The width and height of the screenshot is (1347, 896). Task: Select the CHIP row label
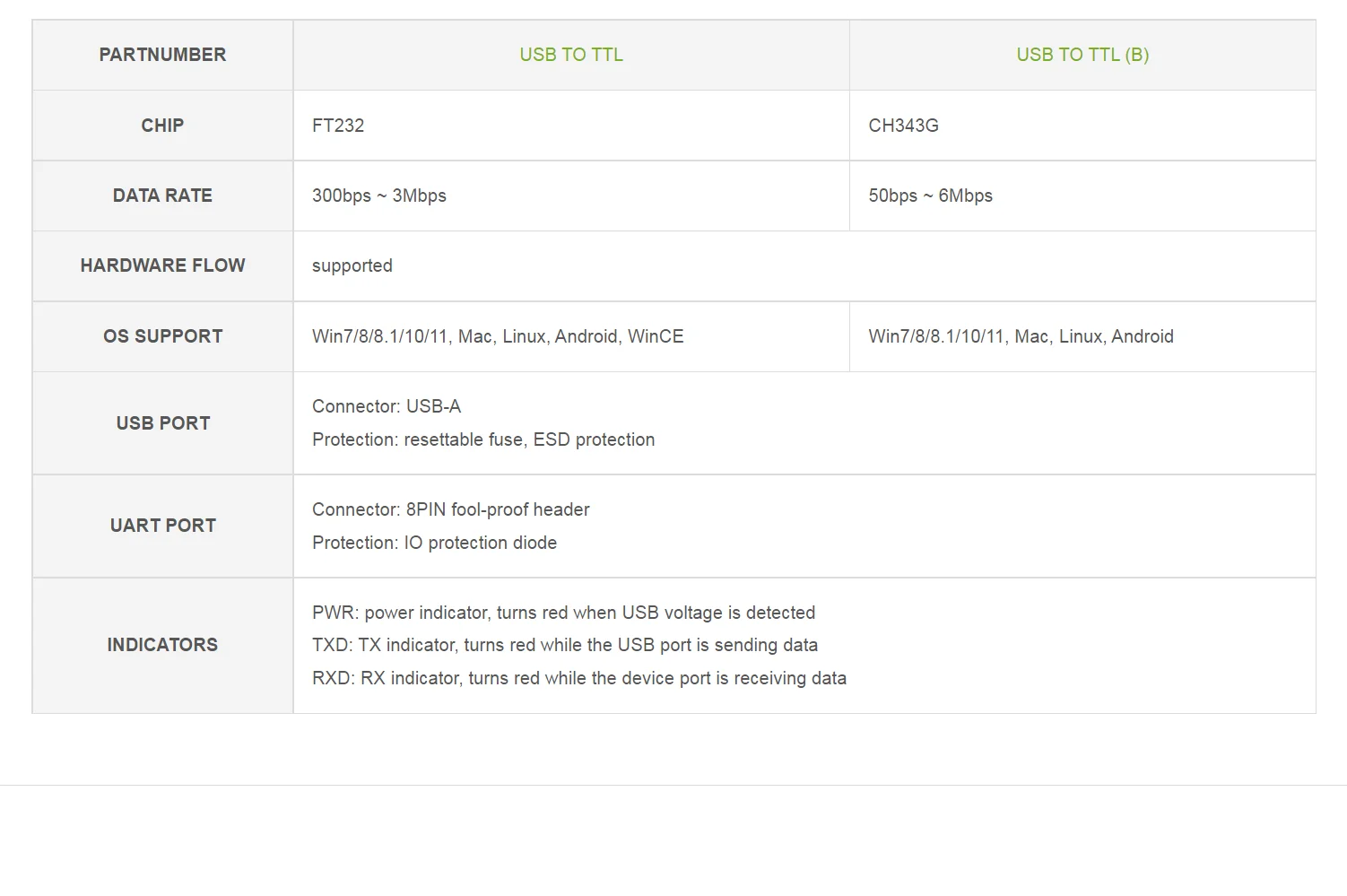[162, 126]
